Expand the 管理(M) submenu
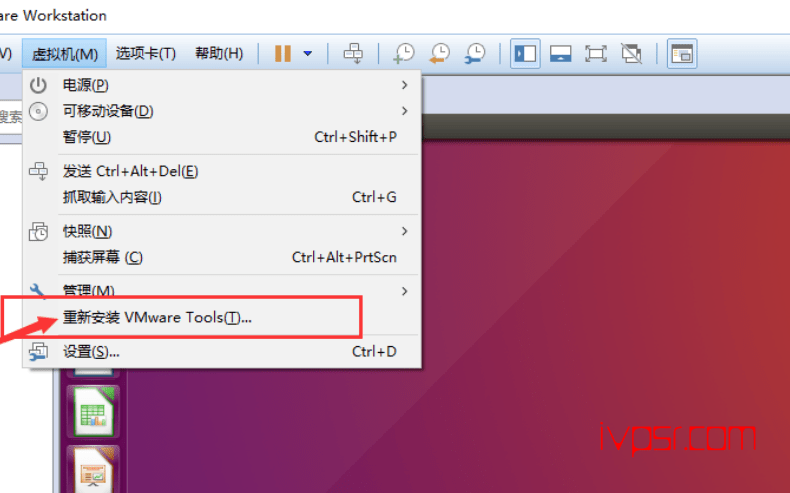The width and height of the screenshot is (790, 493). (222, 291)
